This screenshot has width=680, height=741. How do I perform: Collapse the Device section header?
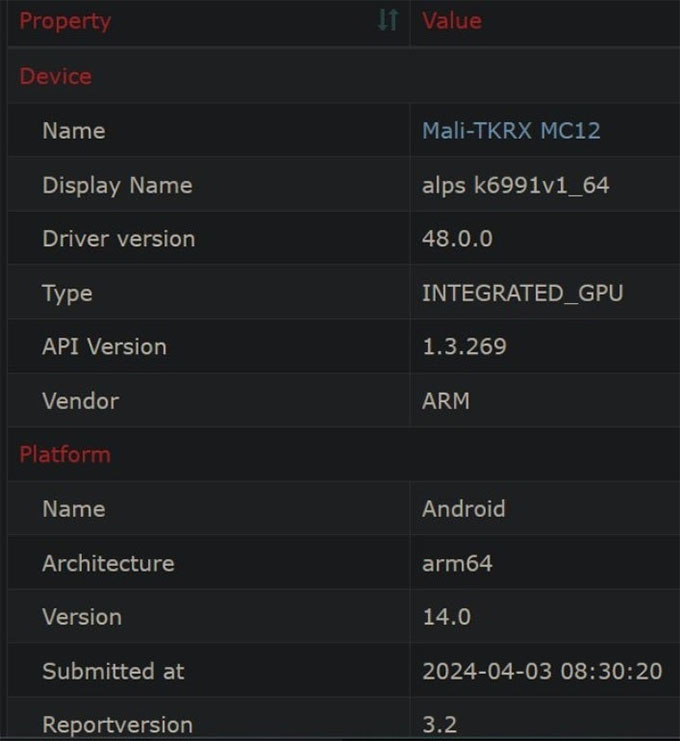click(x=56, y=77)
